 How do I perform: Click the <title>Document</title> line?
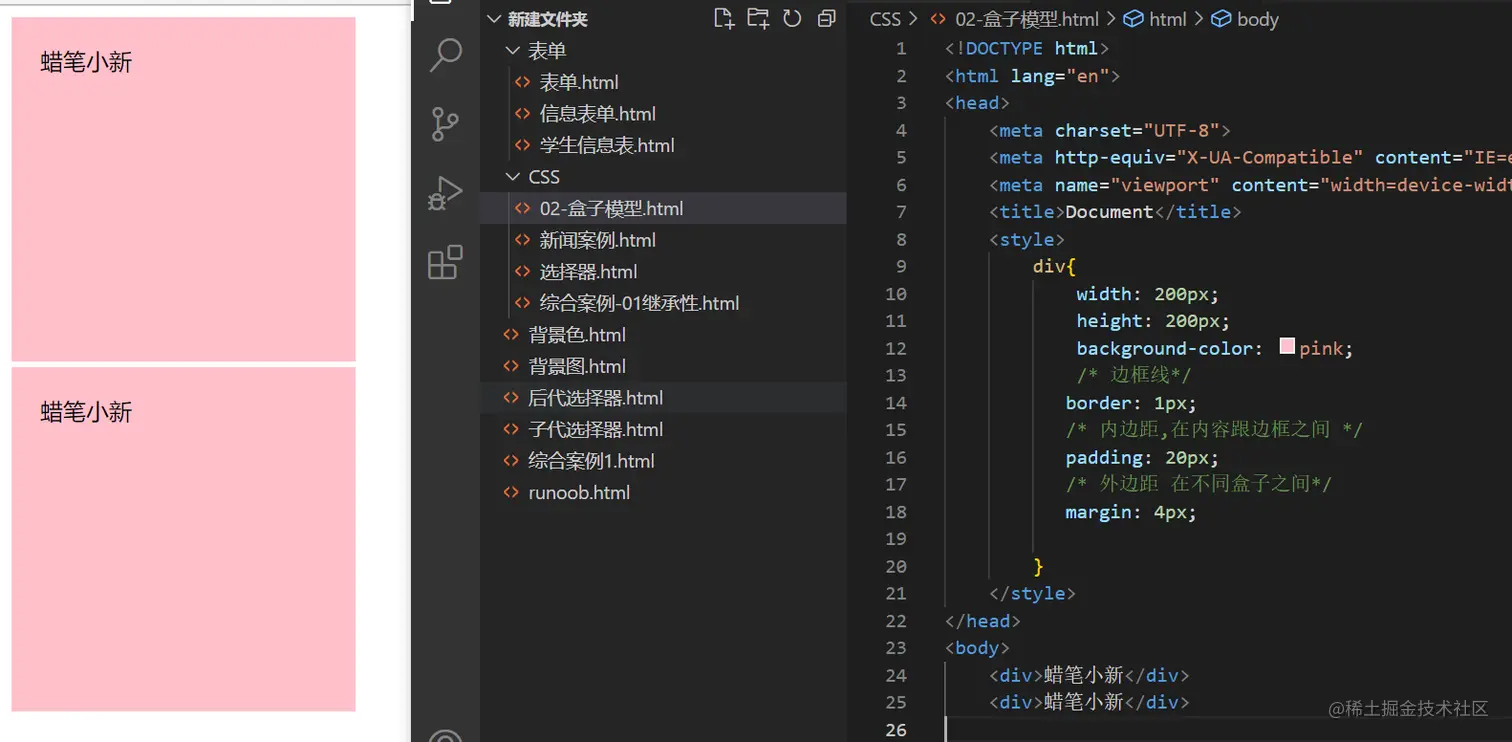coord(1115,212)
